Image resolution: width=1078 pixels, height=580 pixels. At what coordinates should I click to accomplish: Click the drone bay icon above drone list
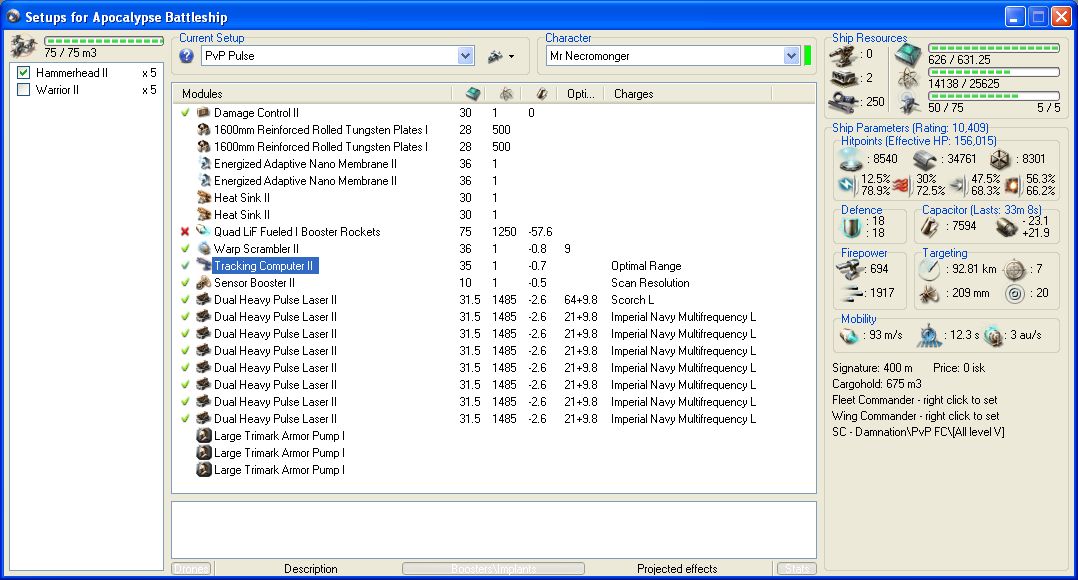[23, 47]
